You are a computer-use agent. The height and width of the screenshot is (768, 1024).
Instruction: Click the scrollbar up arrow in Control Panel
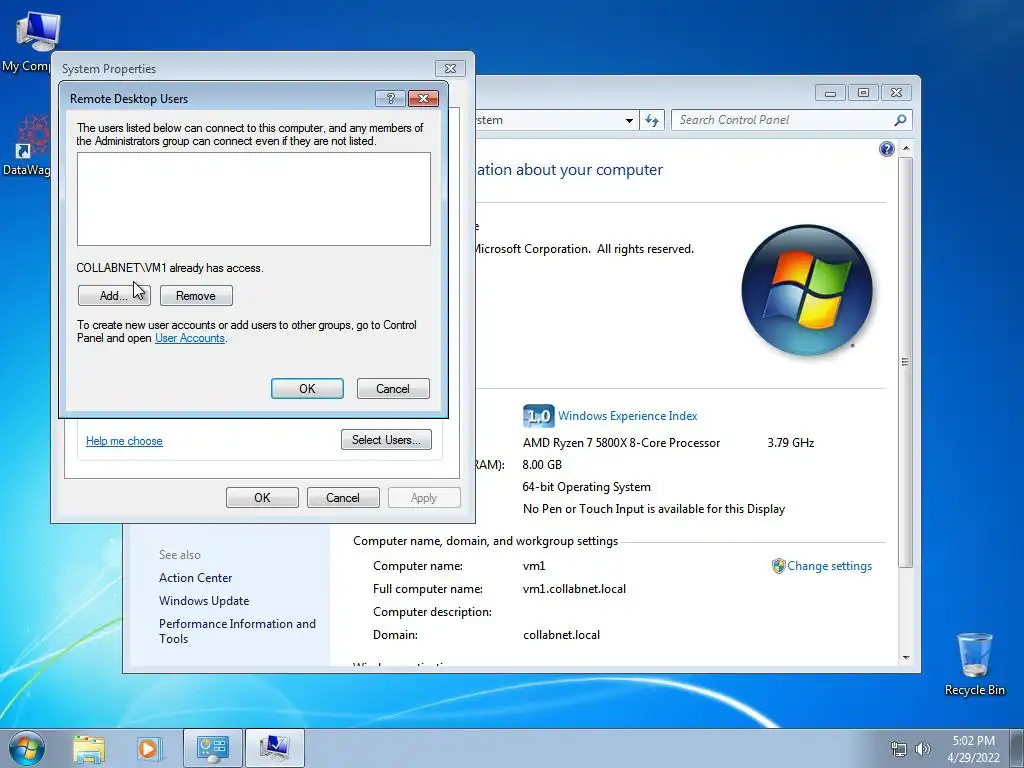[905, 149]
